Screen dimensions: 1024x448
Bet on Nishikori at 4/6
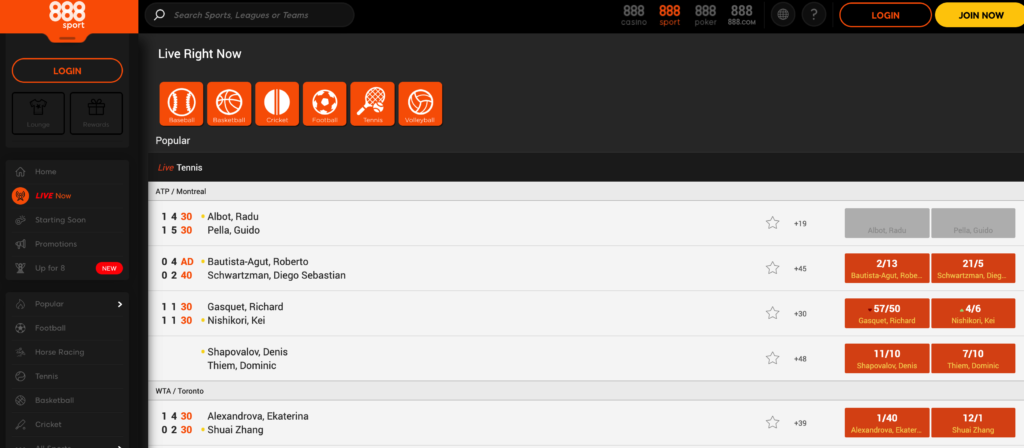pyautogui.click(x=973, y=313)
